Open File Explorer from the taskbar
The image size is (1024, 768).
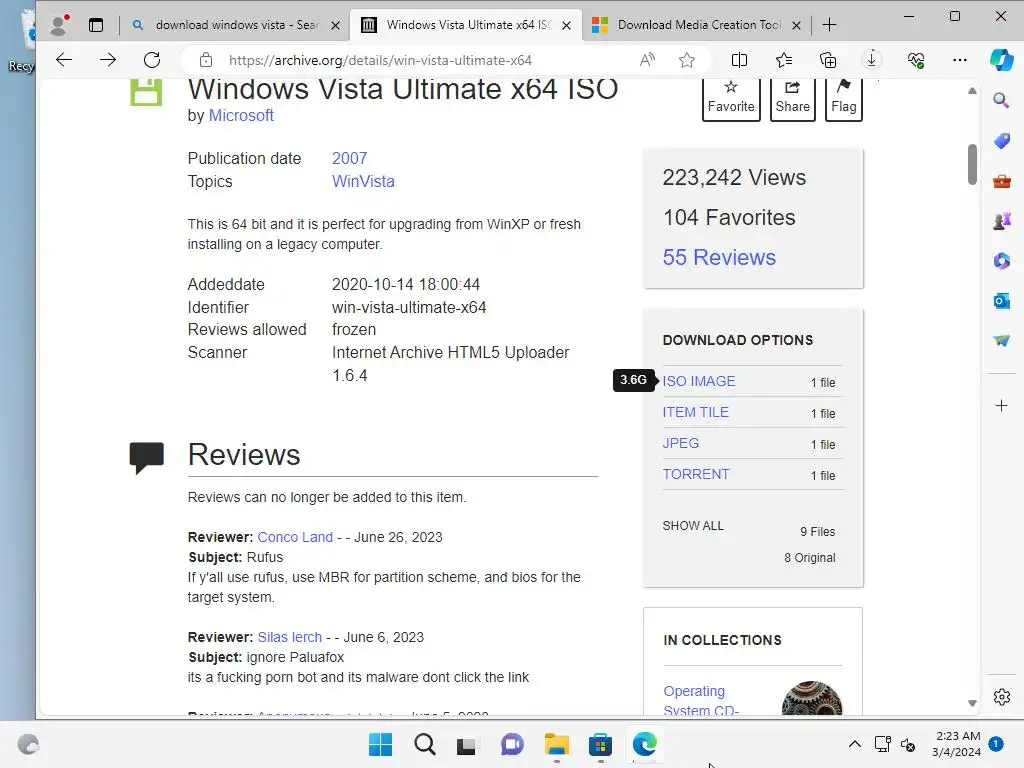pos(556,744)
